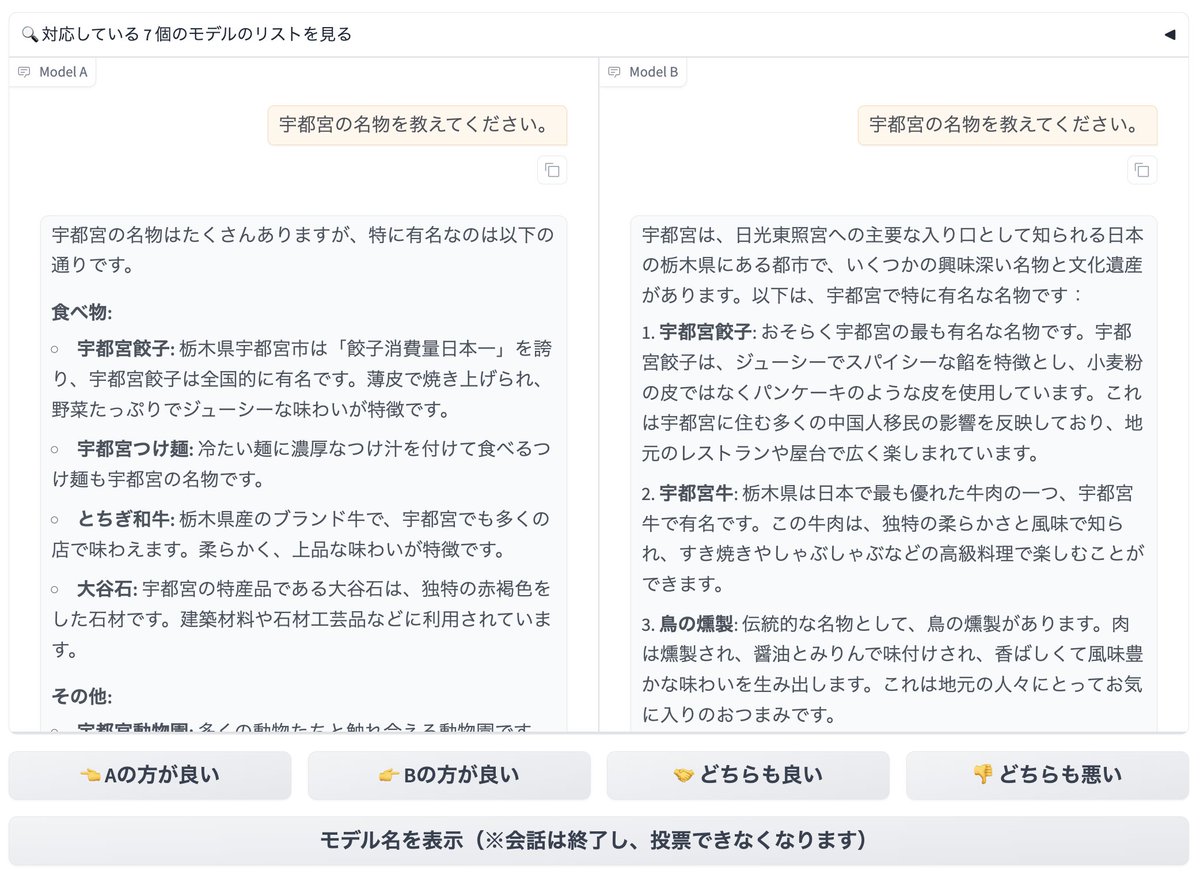Click the intro paragraph of Model B's answer

coord(893,265)
